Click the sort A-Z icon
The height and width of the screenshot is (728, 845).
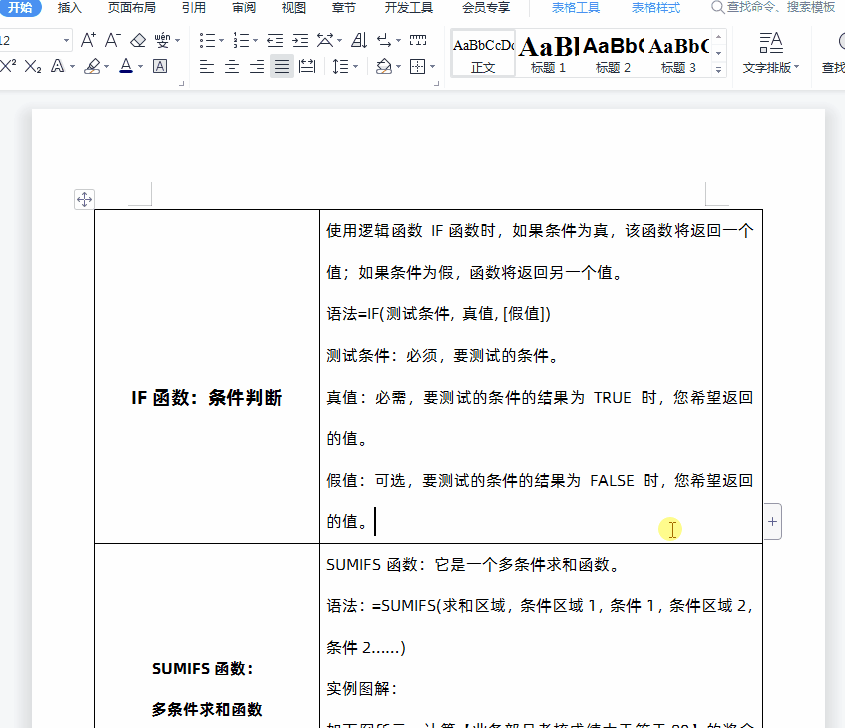pyautogui.click(x=359, y=40)
